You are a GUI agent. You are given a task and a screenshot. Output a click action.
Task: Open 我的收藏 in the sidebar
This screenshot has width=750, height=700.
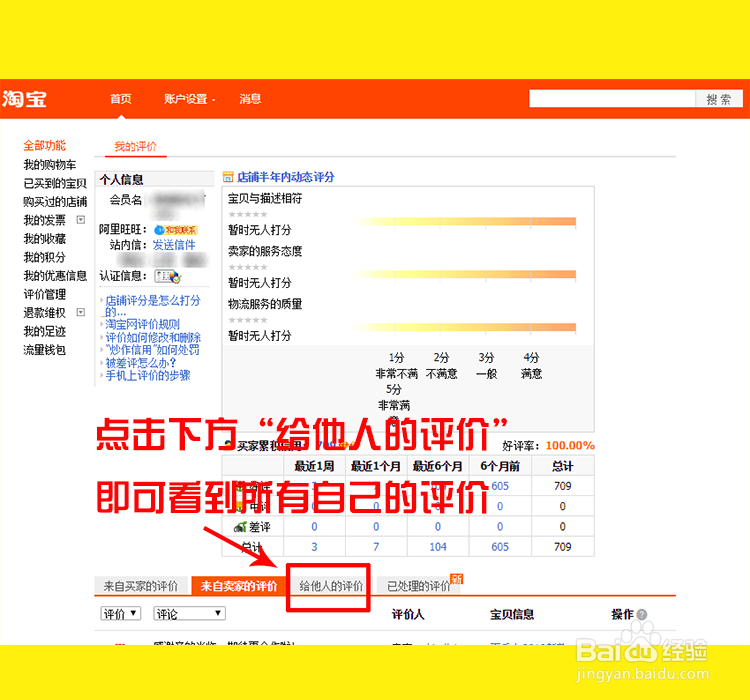44,238
